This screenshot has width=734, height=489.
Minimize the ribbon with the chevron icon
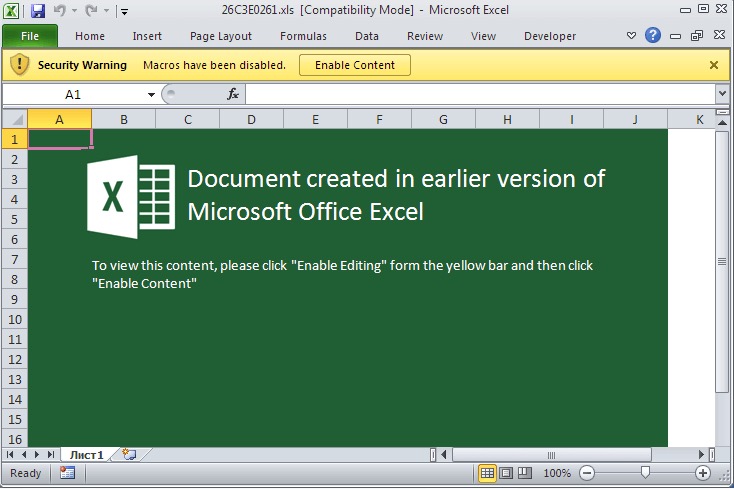(631, 36)
